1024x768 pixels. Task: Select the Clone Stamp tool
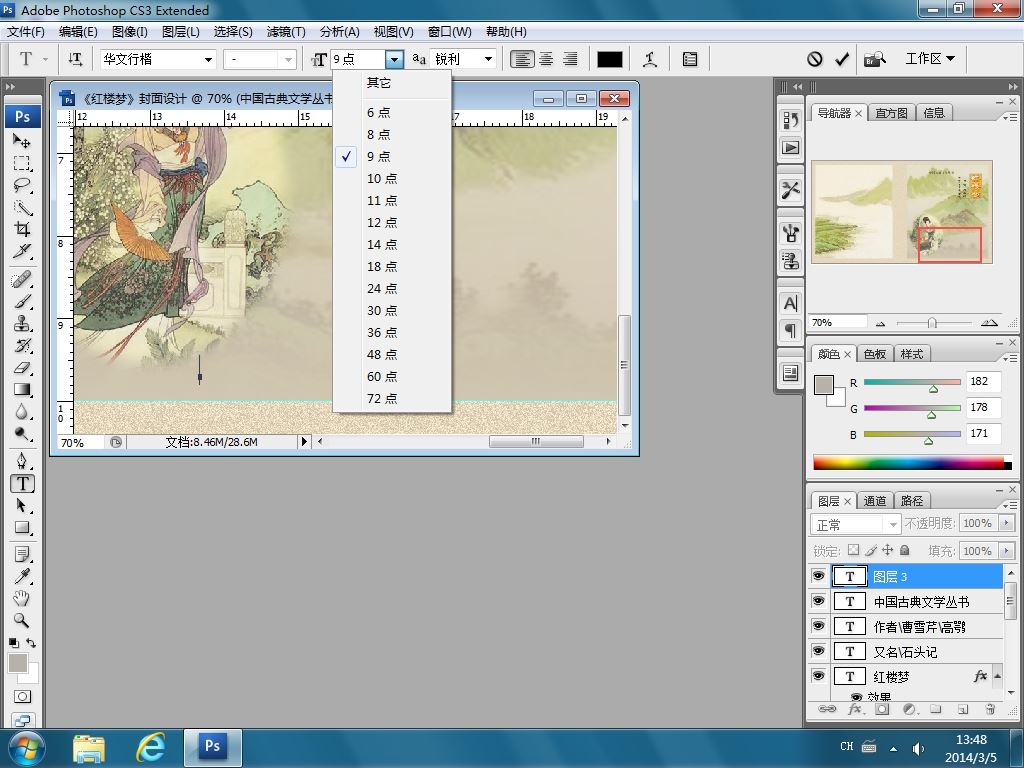click(x=22, y=324)
